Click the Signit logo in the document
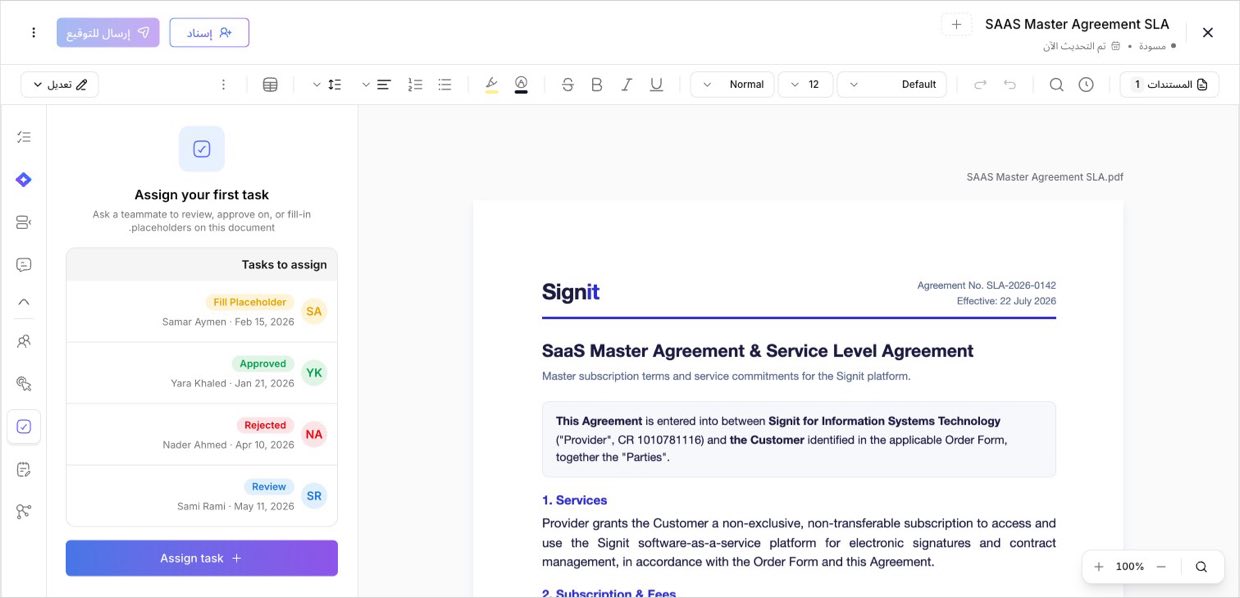1240x598 pixels. click(x=571, y=292)
